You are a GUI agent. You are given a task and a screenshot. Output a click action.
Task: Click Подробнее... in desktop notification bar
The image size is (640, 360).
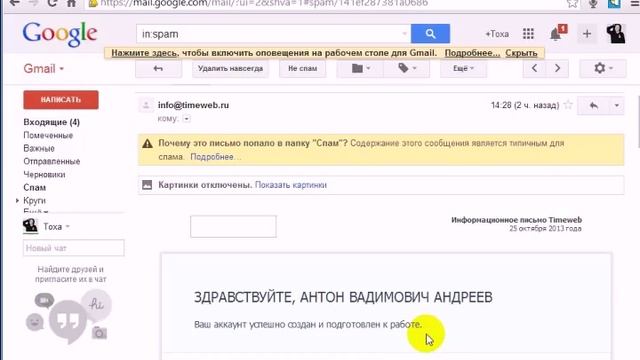coord(472,53)
